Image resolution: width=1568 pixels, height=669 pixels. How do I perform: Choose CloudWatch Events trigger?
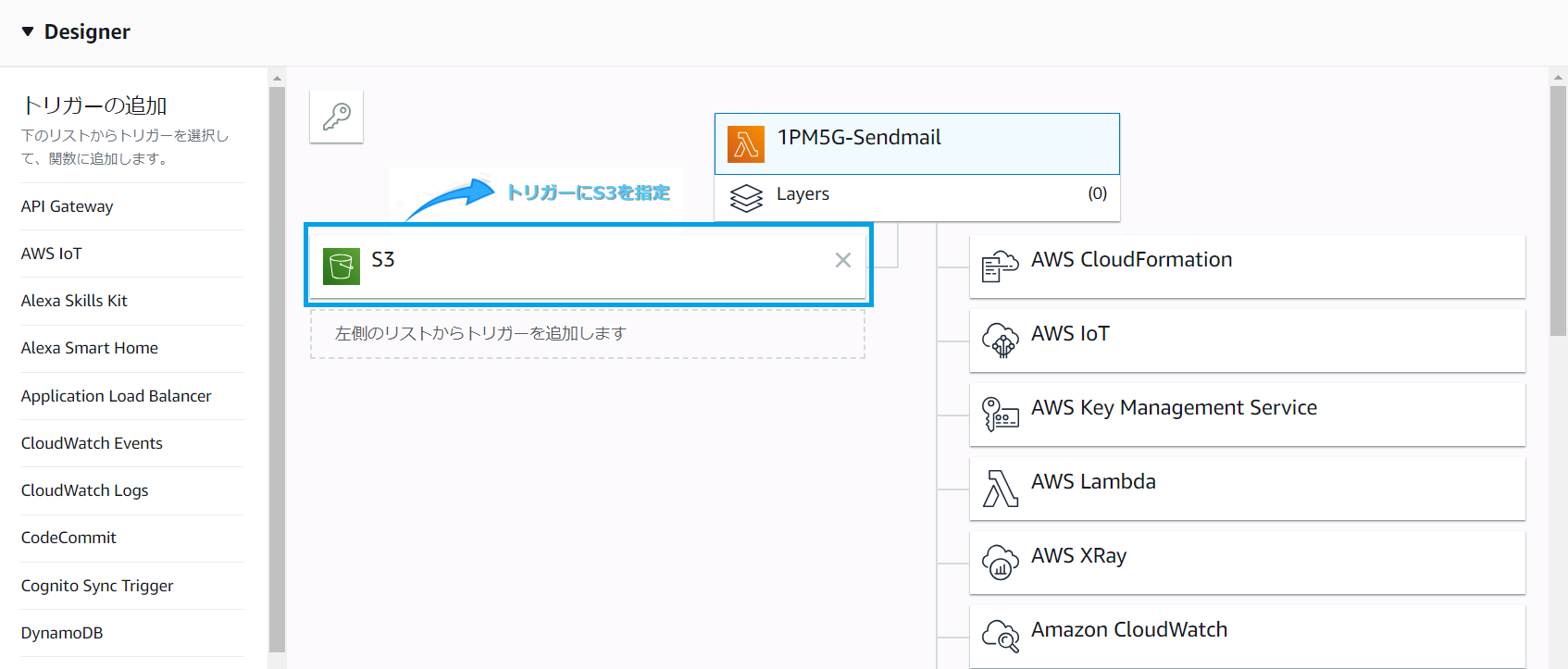[x=92, y=443]
